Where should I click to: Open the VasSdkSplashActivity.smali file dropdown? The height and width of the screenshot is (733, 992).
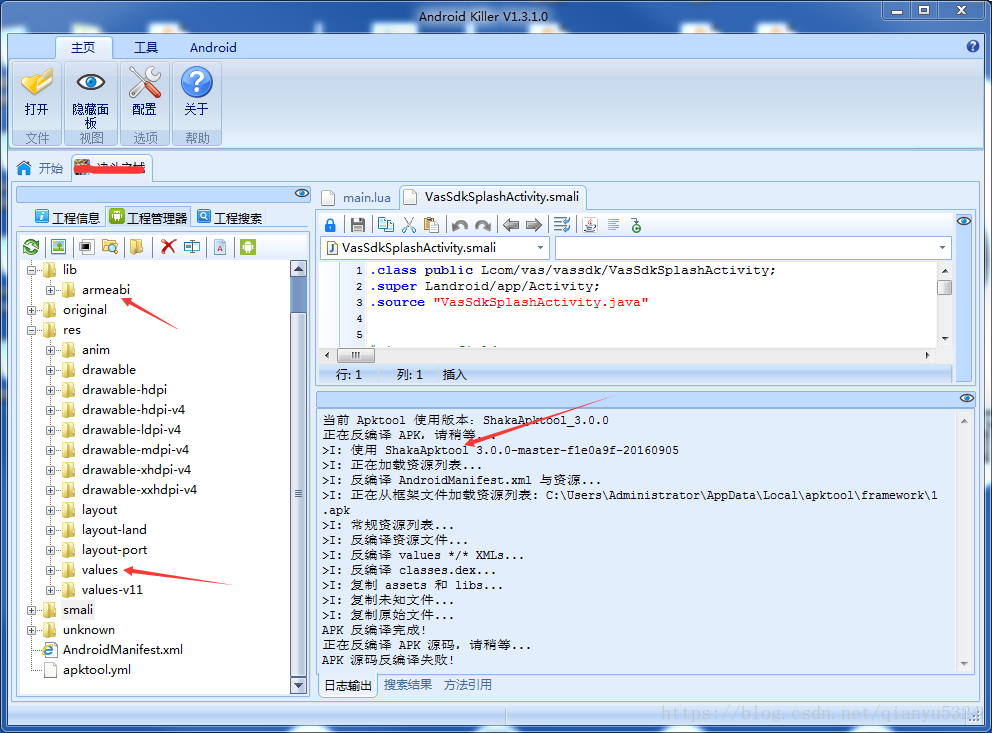tap(540, 248)
